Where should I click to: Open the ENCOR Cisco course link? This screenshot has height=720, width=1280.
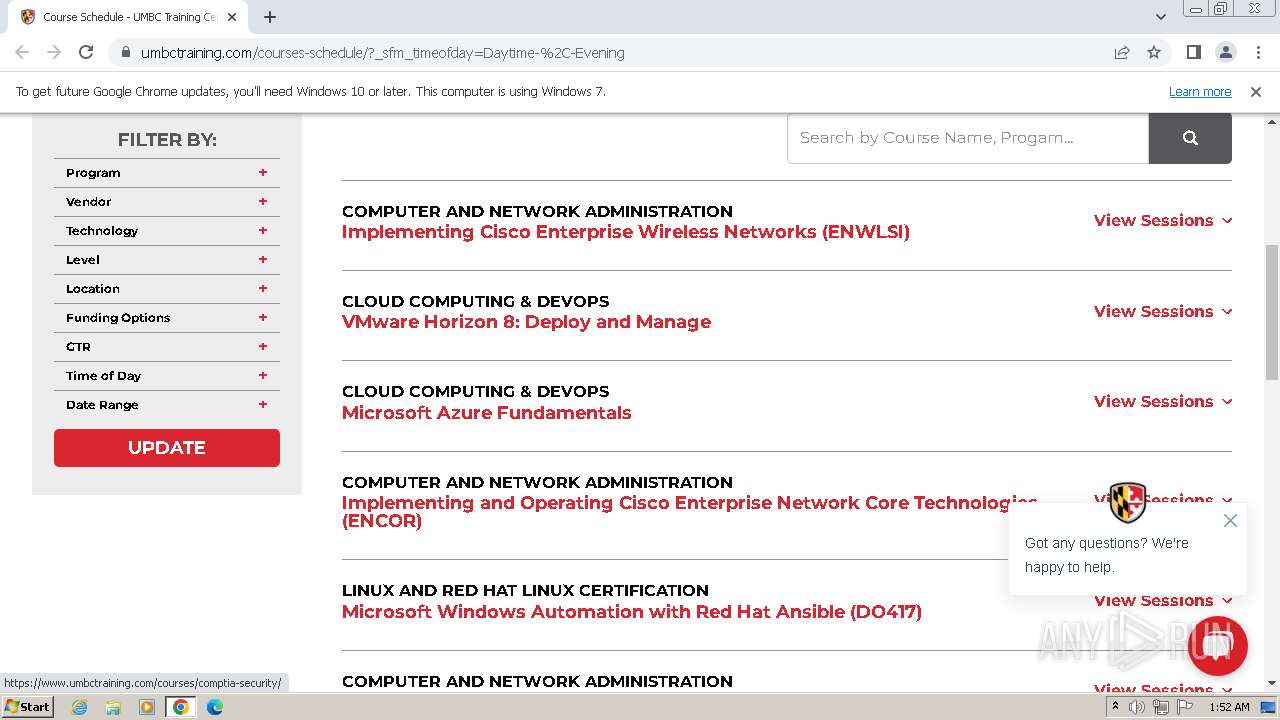pos(690,512)
